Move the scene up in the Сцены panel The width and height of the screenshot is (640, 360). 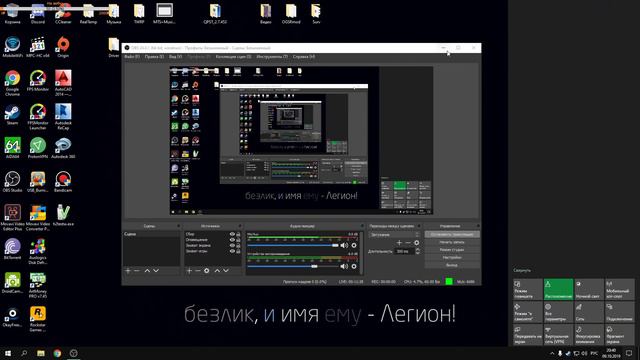[147, 271]
